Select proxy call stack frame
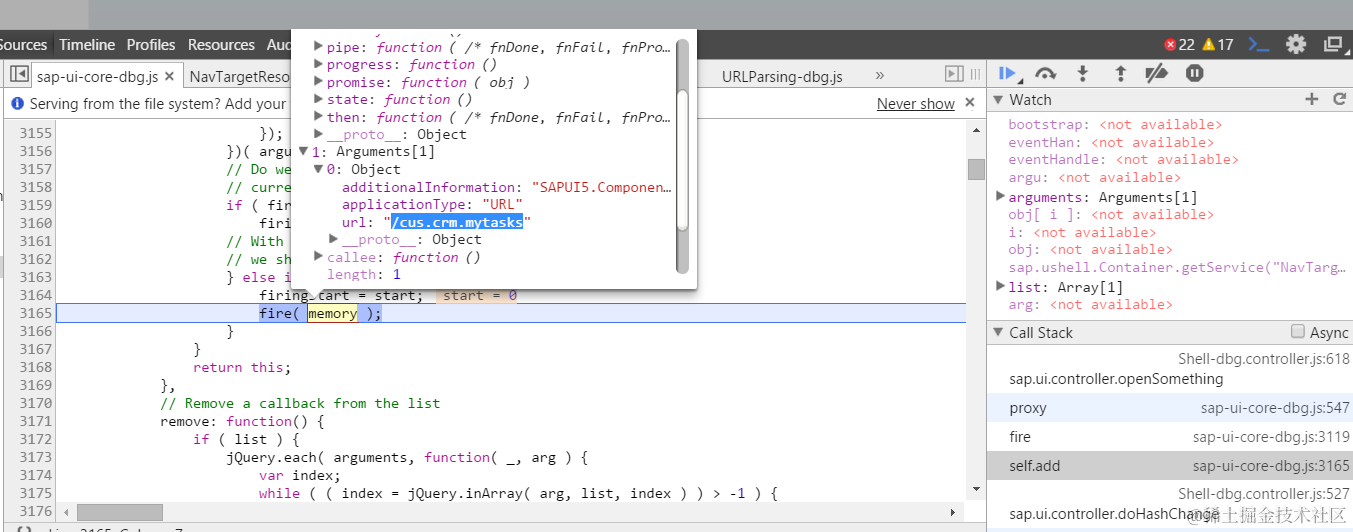This screenshot has width=1353, height=532. coord(1168,407)
